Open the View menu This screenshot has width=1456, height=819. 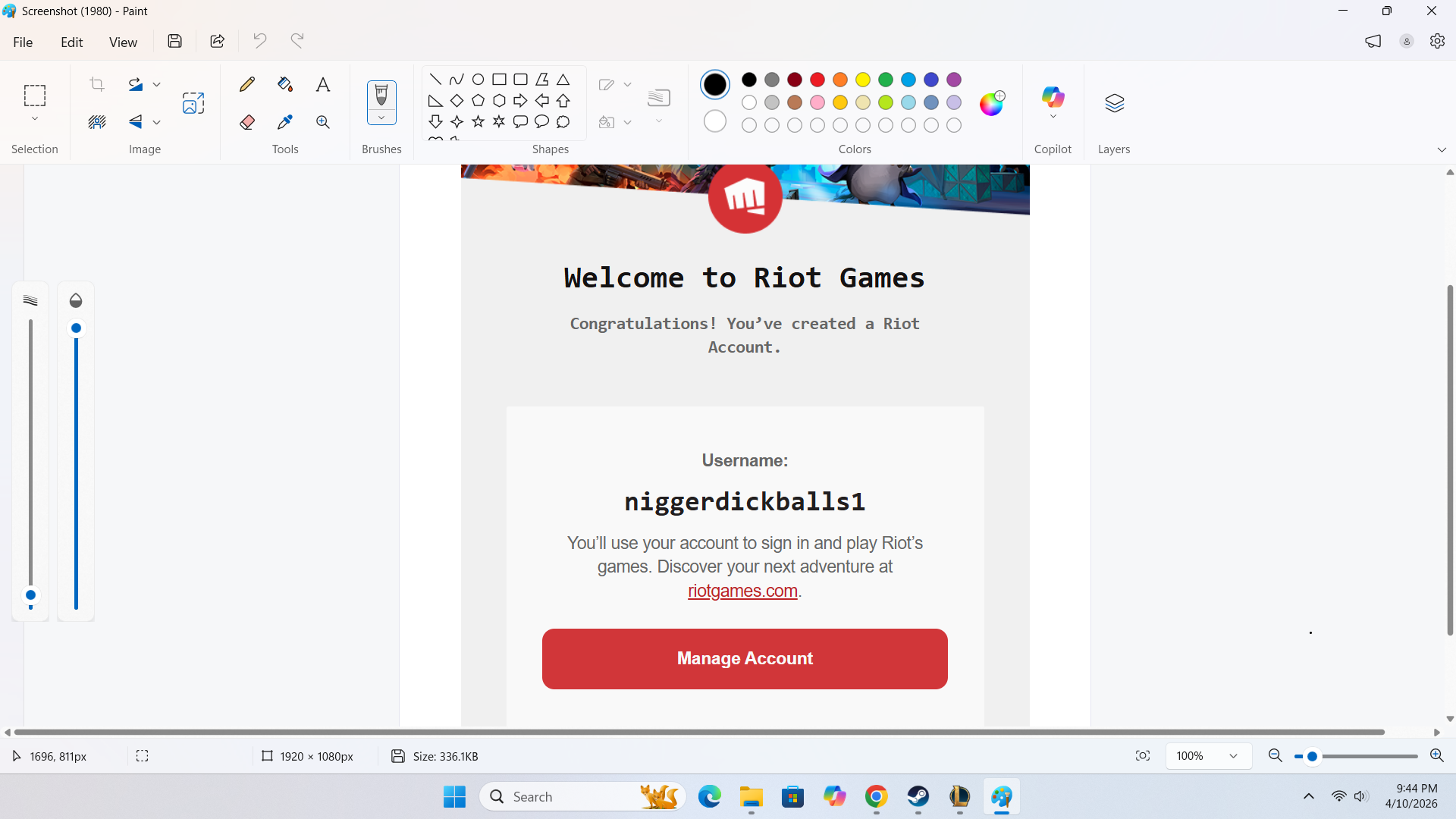click(x=123, y=42)
